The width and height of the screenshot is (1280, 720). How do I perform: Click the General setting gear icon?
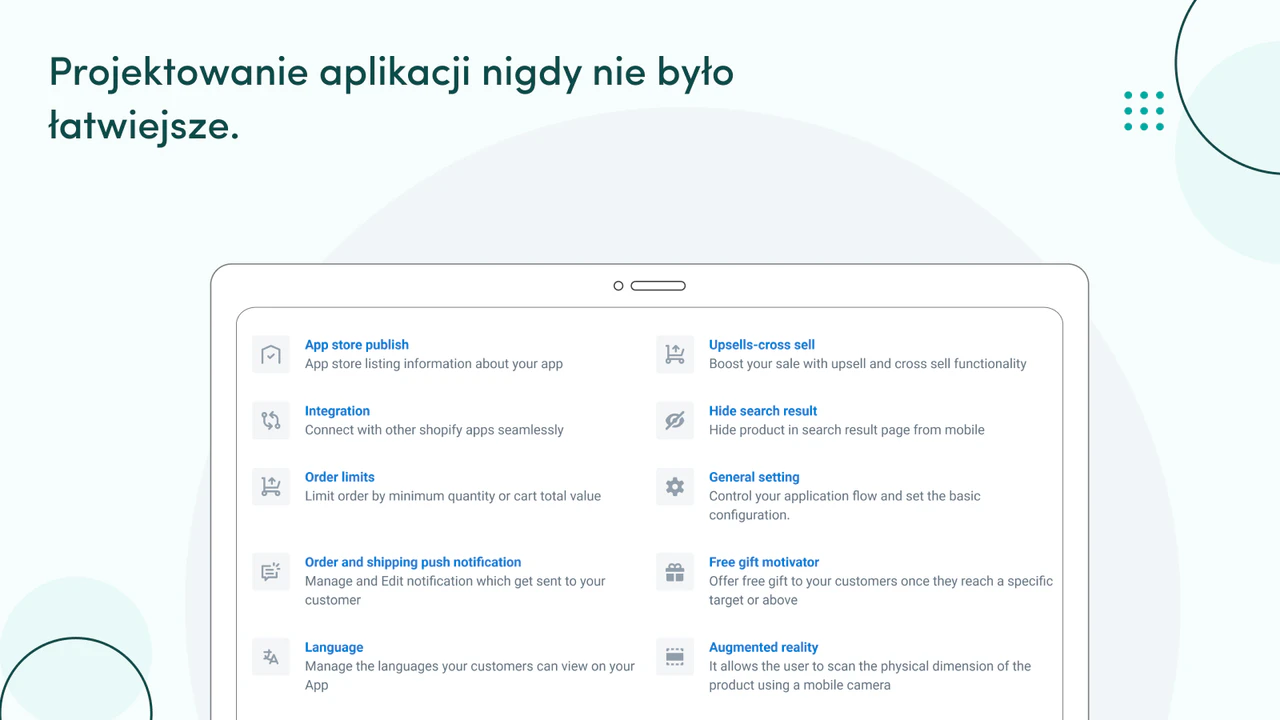(x=675, y=487)
